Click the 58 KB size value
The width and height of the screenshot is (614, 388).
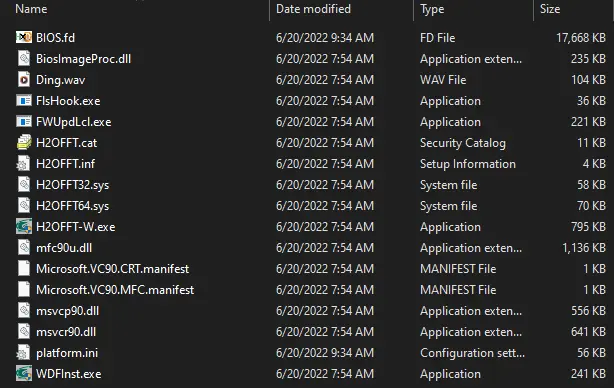click(x=591, y=185)
